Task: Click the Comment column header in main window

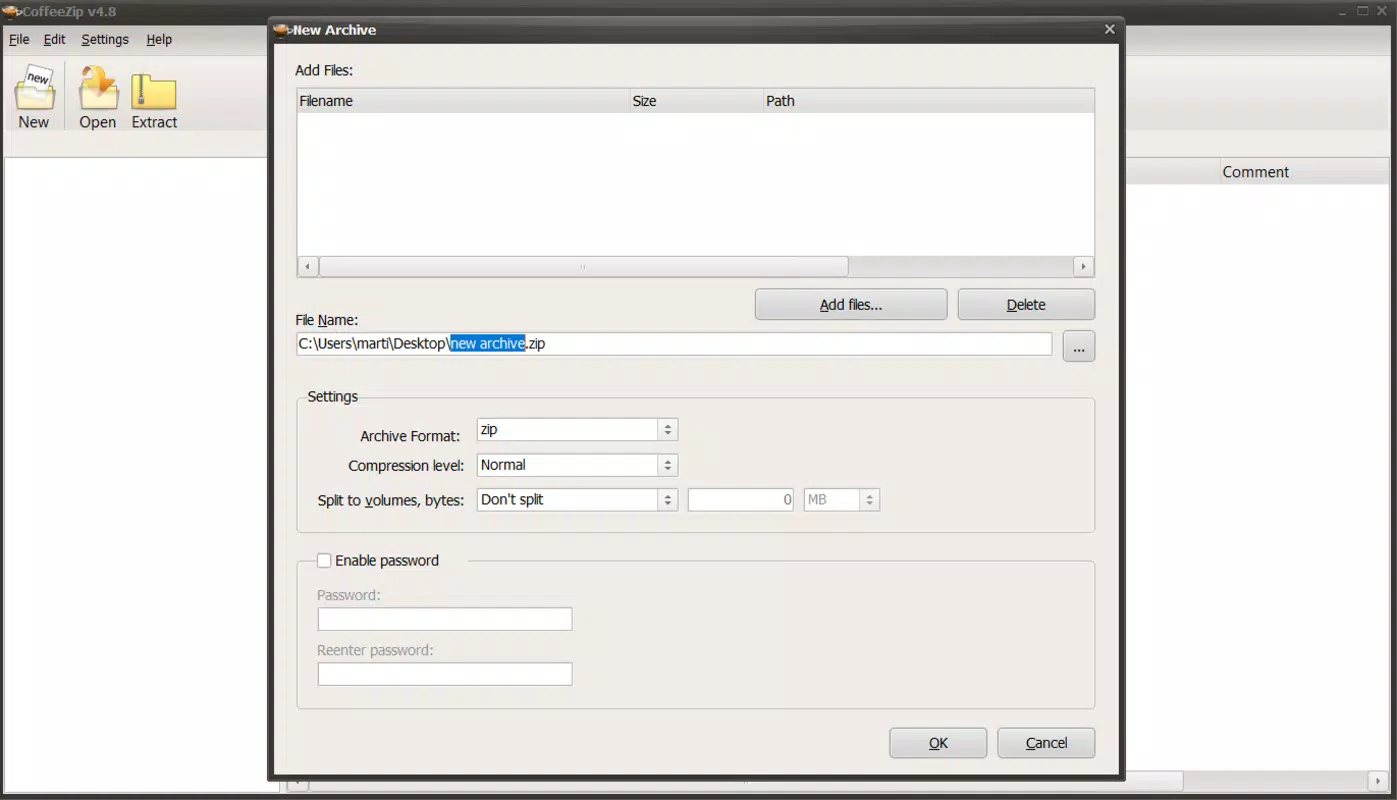Action: point(1304,172)
